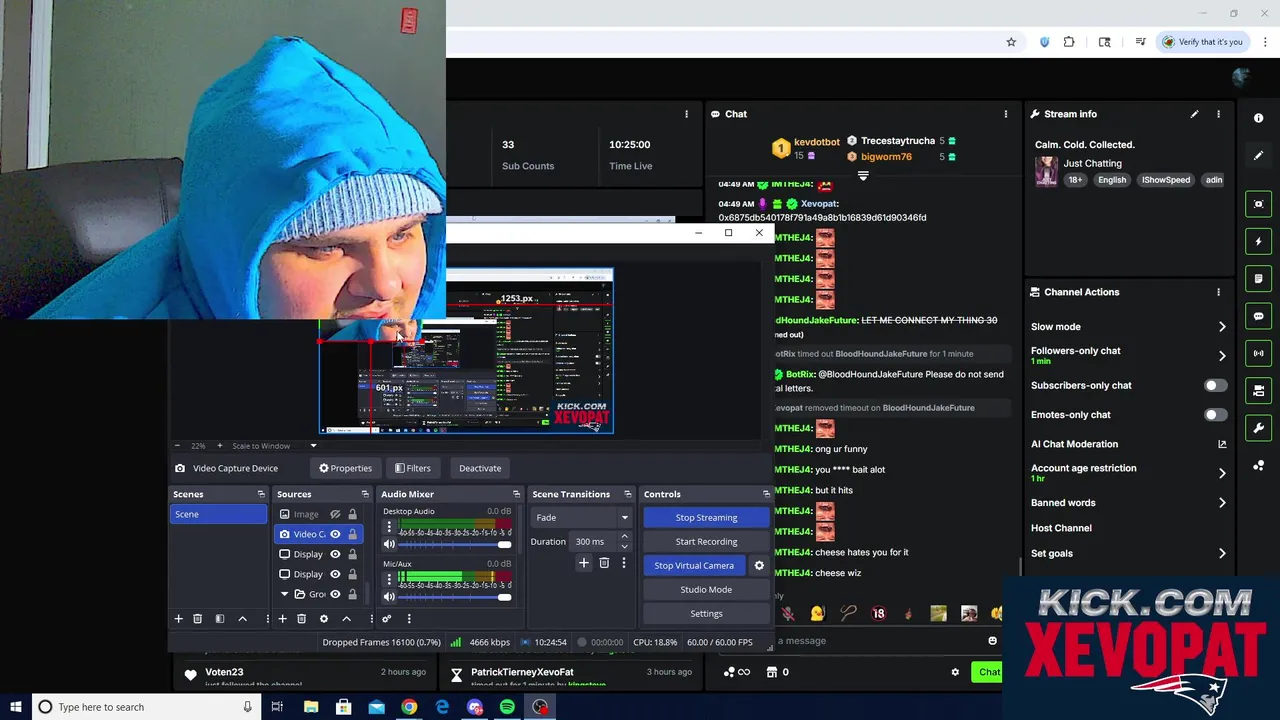Mute Desktop Audio speaker icon
Image resolution: width=1280 pixels, height=720 pixels.
coord(389,545)
